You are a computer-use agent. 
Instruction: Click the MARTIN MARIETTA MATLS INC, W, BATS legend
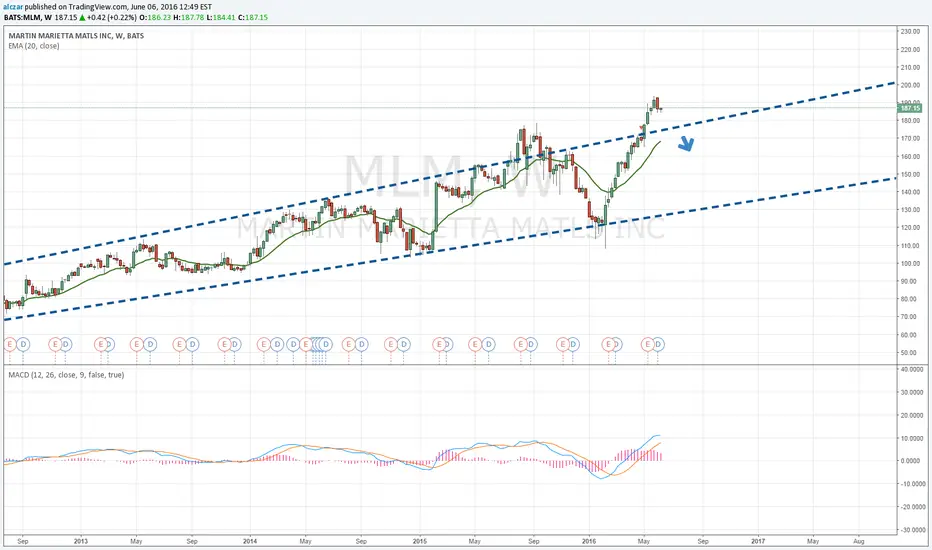point(76,36)
